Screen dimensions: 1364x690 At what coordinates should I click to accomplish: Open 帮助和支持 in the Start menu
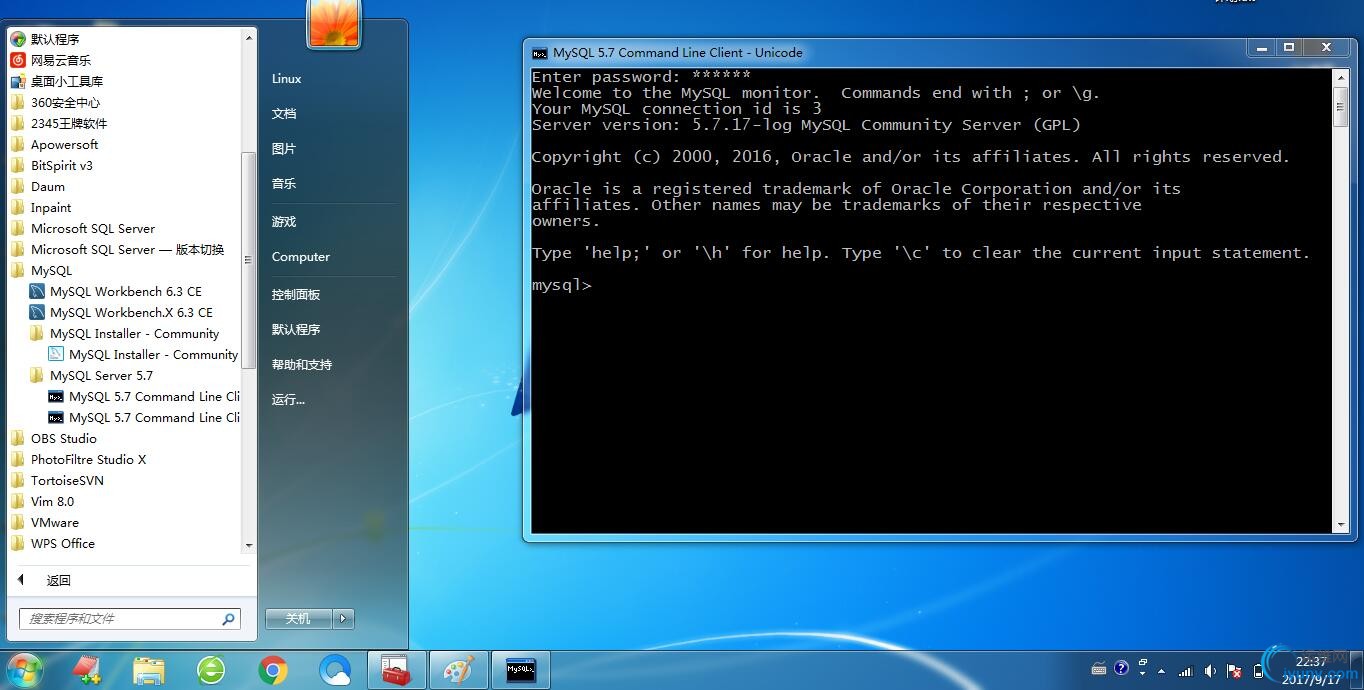pyautogui.click(x=302, y=365)
